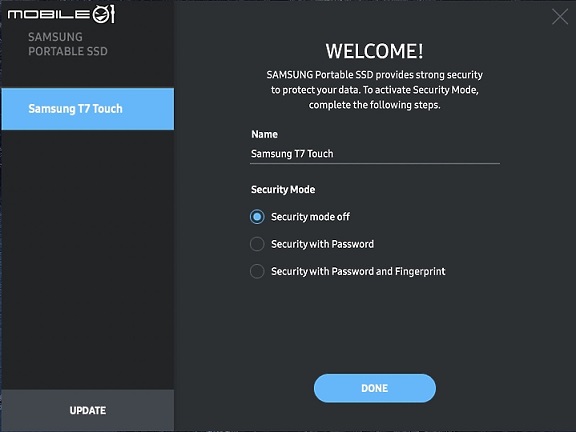Click the 'Security with Password' option text
The width and height of the screenshot is (576, 432).
point(323,244)
